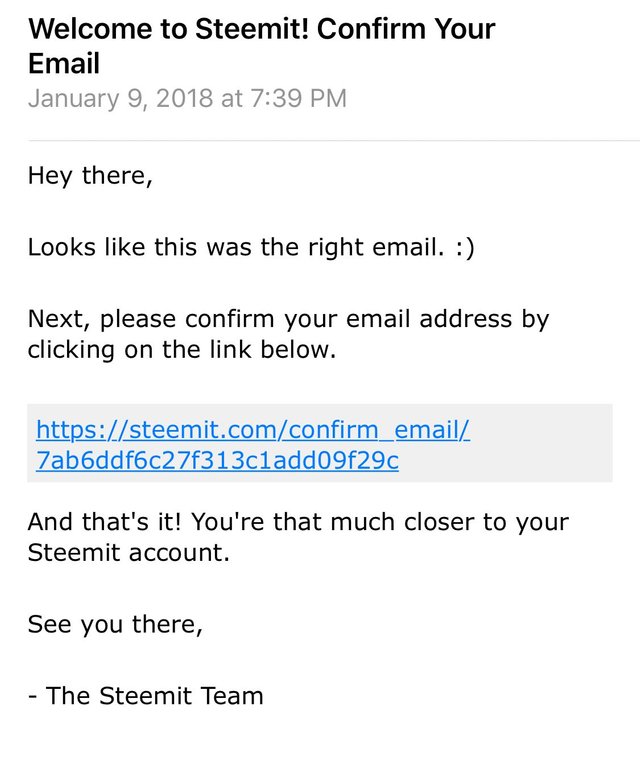Click the link's code line starting with 7ab6ddf6
Viewport: 640px width, 759px height.
coord(217,461)
